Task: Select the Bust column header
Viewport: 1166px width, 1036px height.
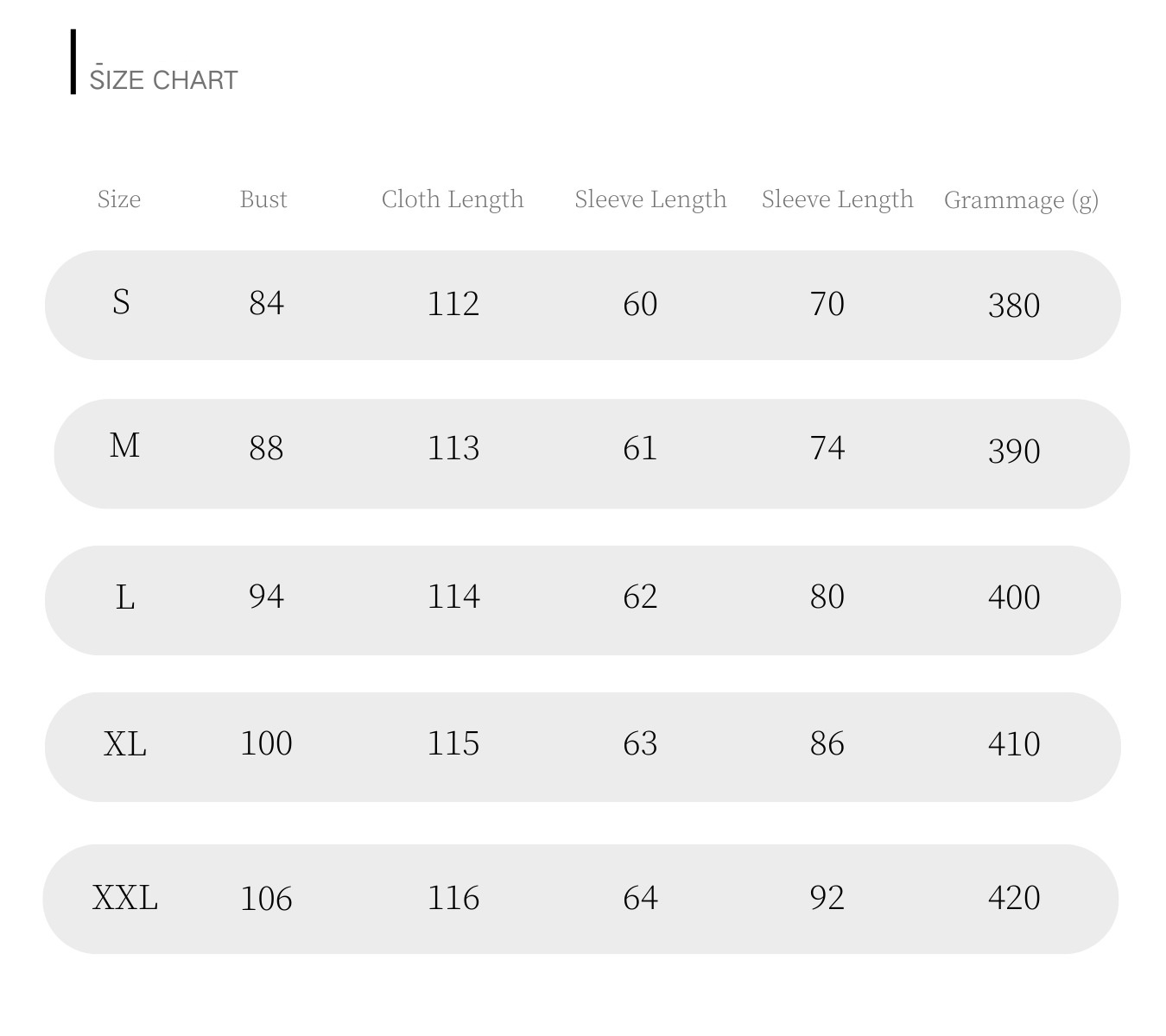Action: click(263, 199)
